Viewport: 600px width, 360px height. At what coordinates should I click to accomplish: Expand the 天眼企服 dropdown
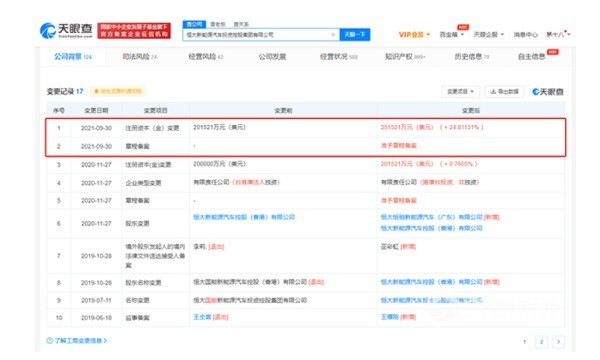[489, 35]
